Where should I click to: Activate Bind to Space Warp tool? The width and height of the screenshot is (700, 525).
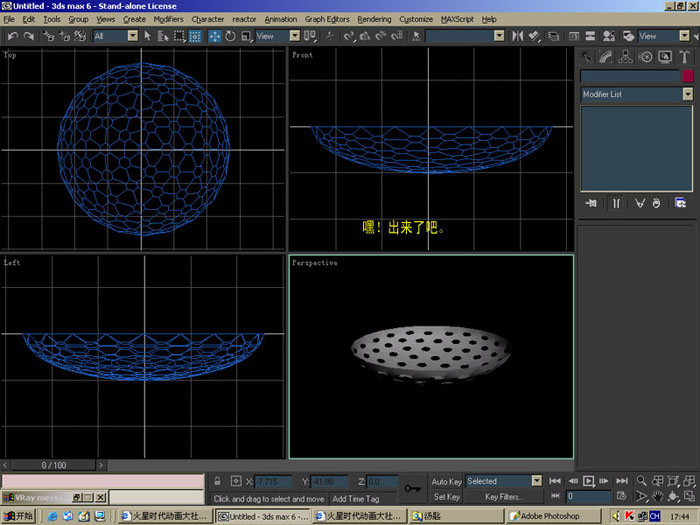(80, 36)
